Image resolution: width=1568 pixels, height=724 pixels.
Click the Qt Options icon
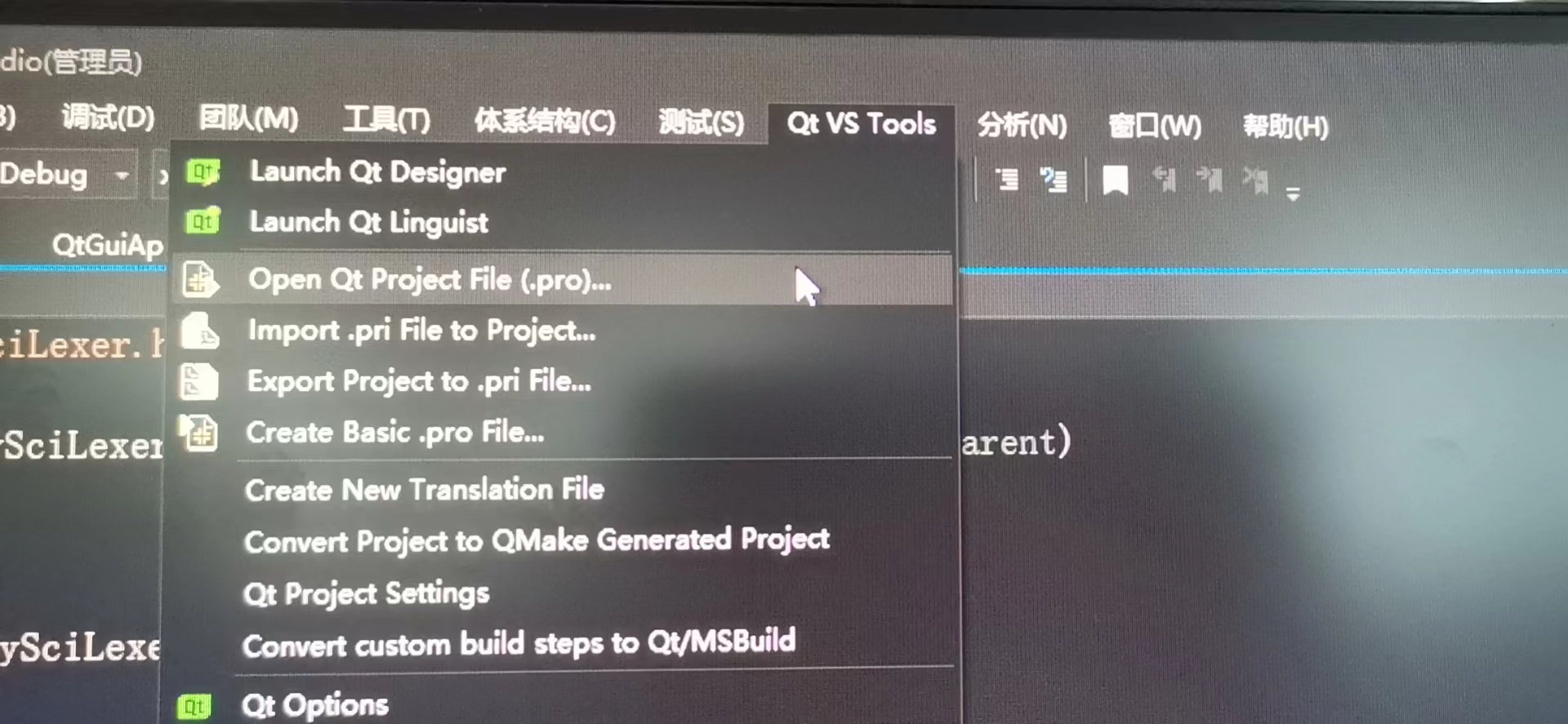tap(194, 705)
